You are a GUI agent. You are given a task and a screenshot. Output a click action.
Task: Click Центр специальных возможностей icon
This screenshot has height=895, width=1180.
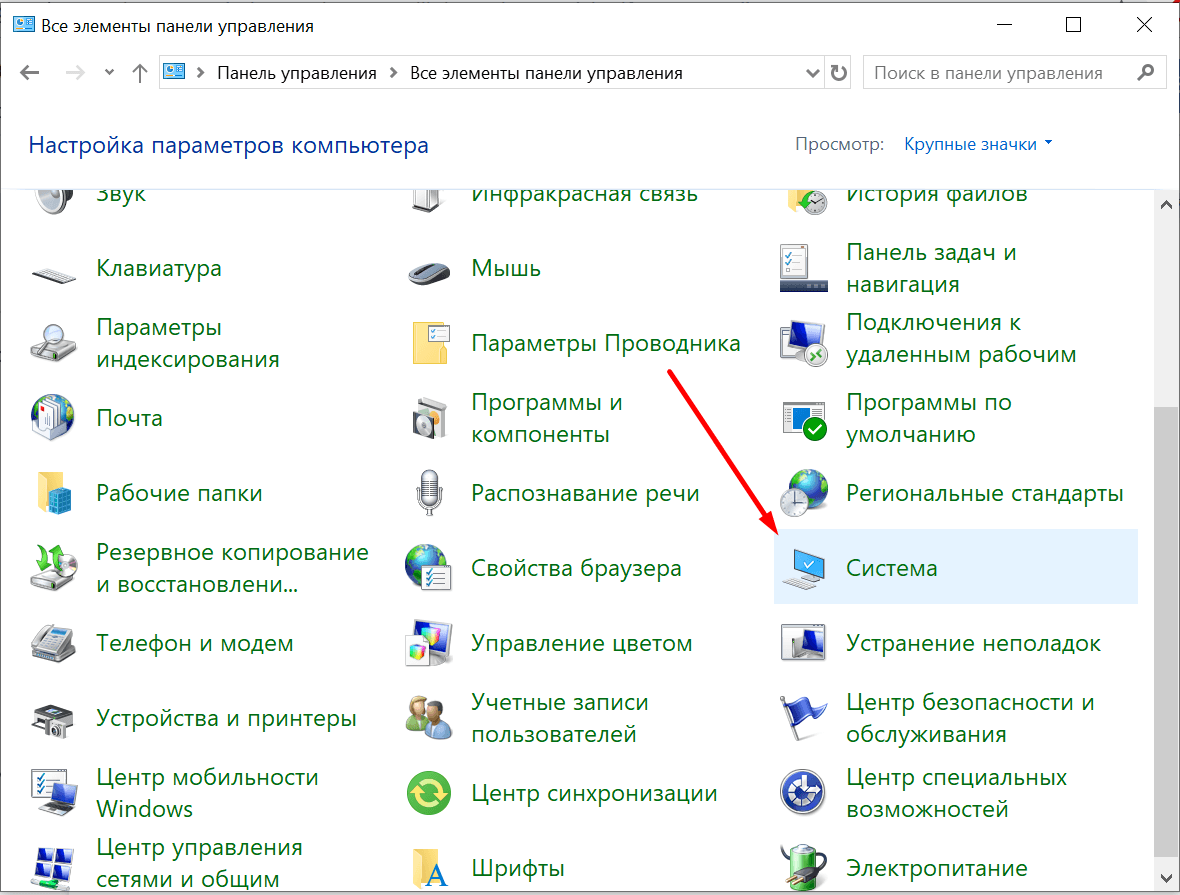click(x=802, y=792)
